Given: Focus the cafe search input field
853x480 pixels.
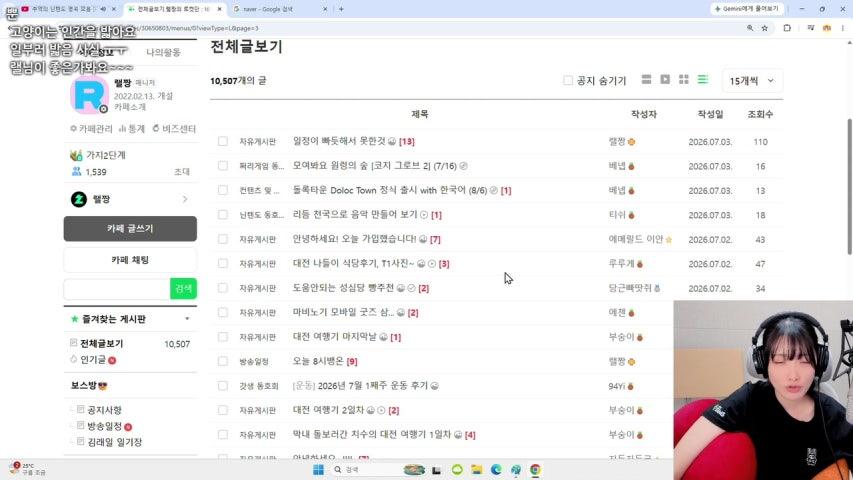Looking at the screenshot, I should [117, 288].
